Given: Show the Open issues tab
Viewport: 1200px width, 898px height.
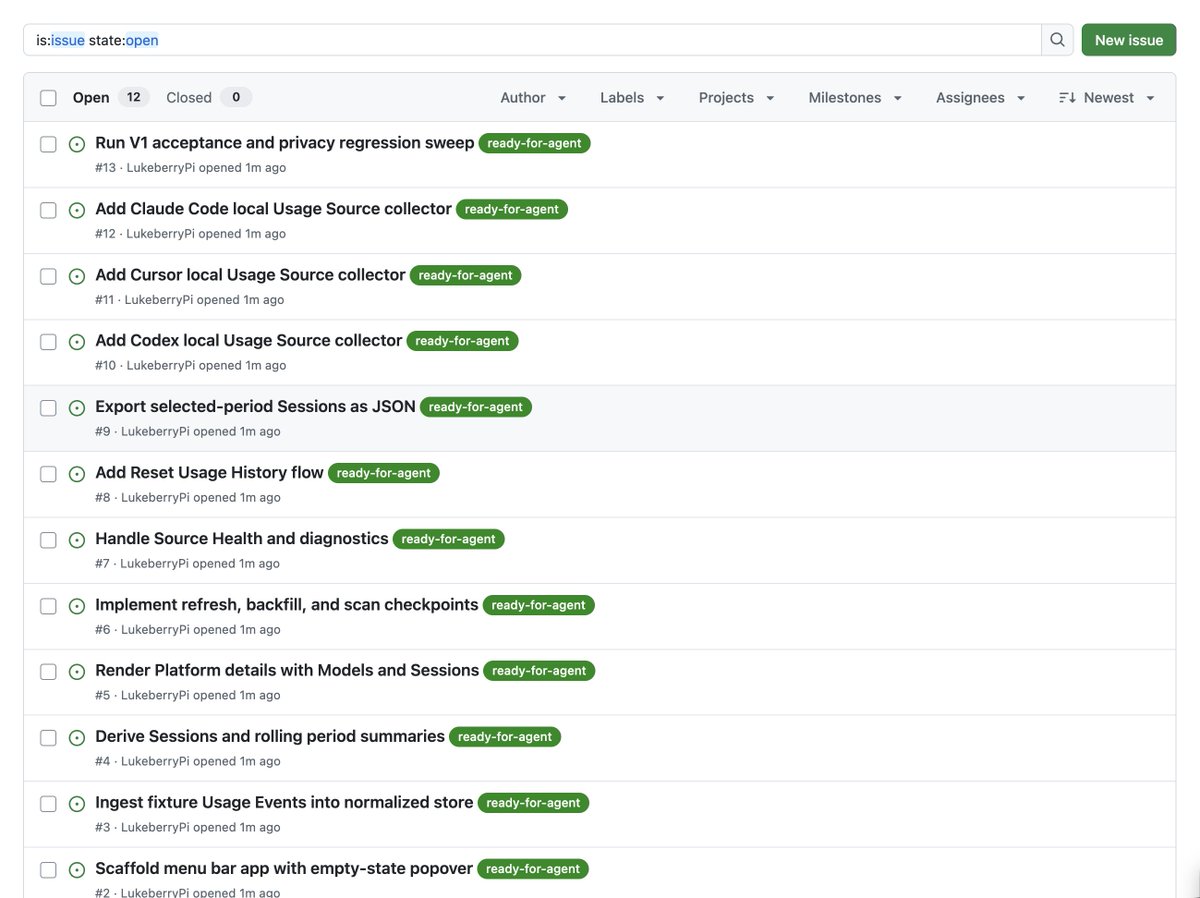Looking at the screenshot, I should pyautogui.click(x=111, y=98).
